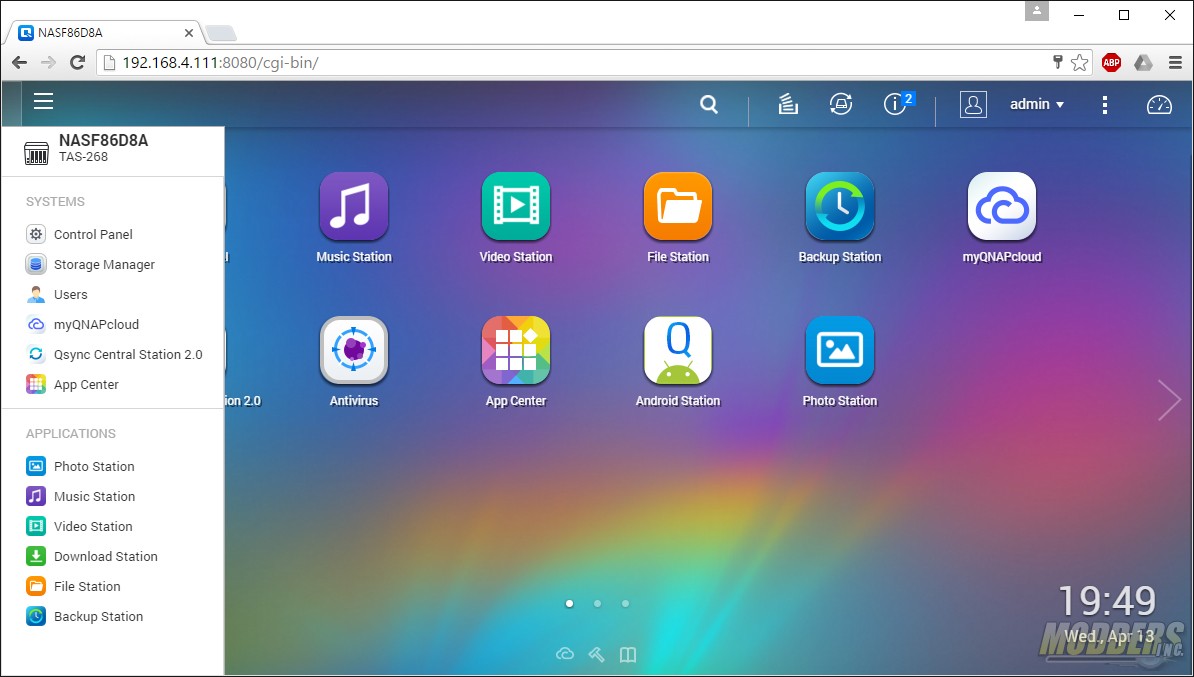Click the browser forward button

[x=48, y=62]
